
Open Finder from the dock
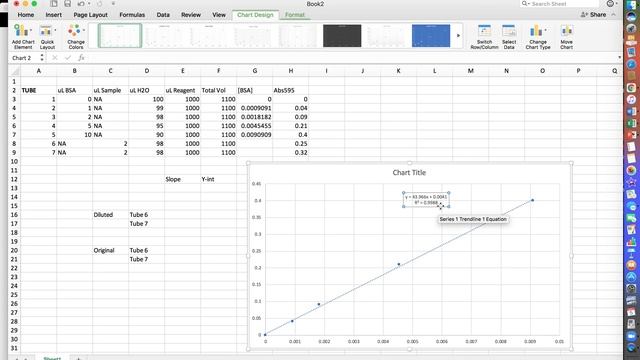click(631, 5)
